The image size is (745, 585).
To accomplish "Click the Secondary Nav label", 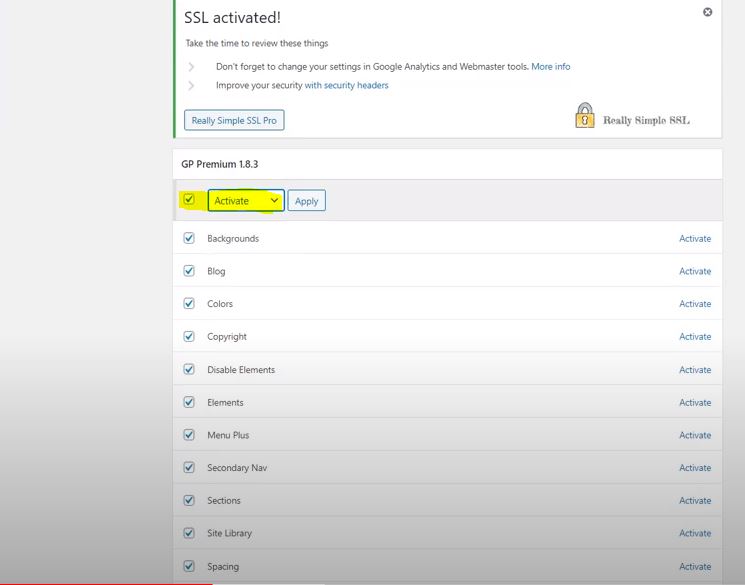I will 237,468.
